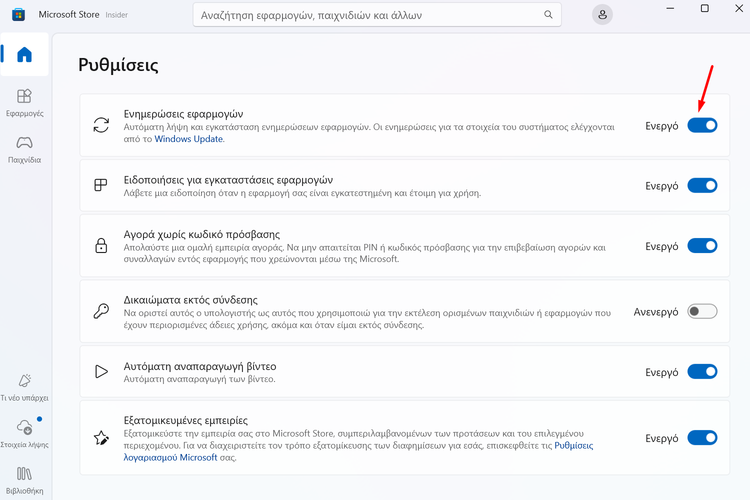This screenshot has width=750, height=500.
Task: Toggle Ειδοποιήσεις για εγκαταστάσεις εφαρμογών switch
Action: click(702, 185)
